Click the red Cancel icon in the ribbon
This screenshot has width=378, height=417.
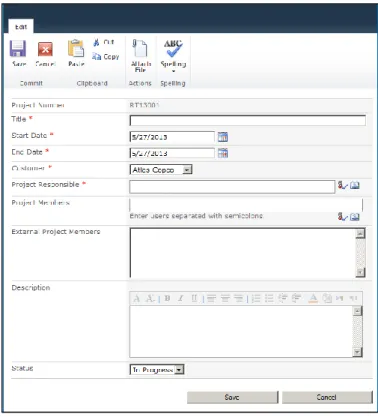pyautogui.click(x=45, y=50)
